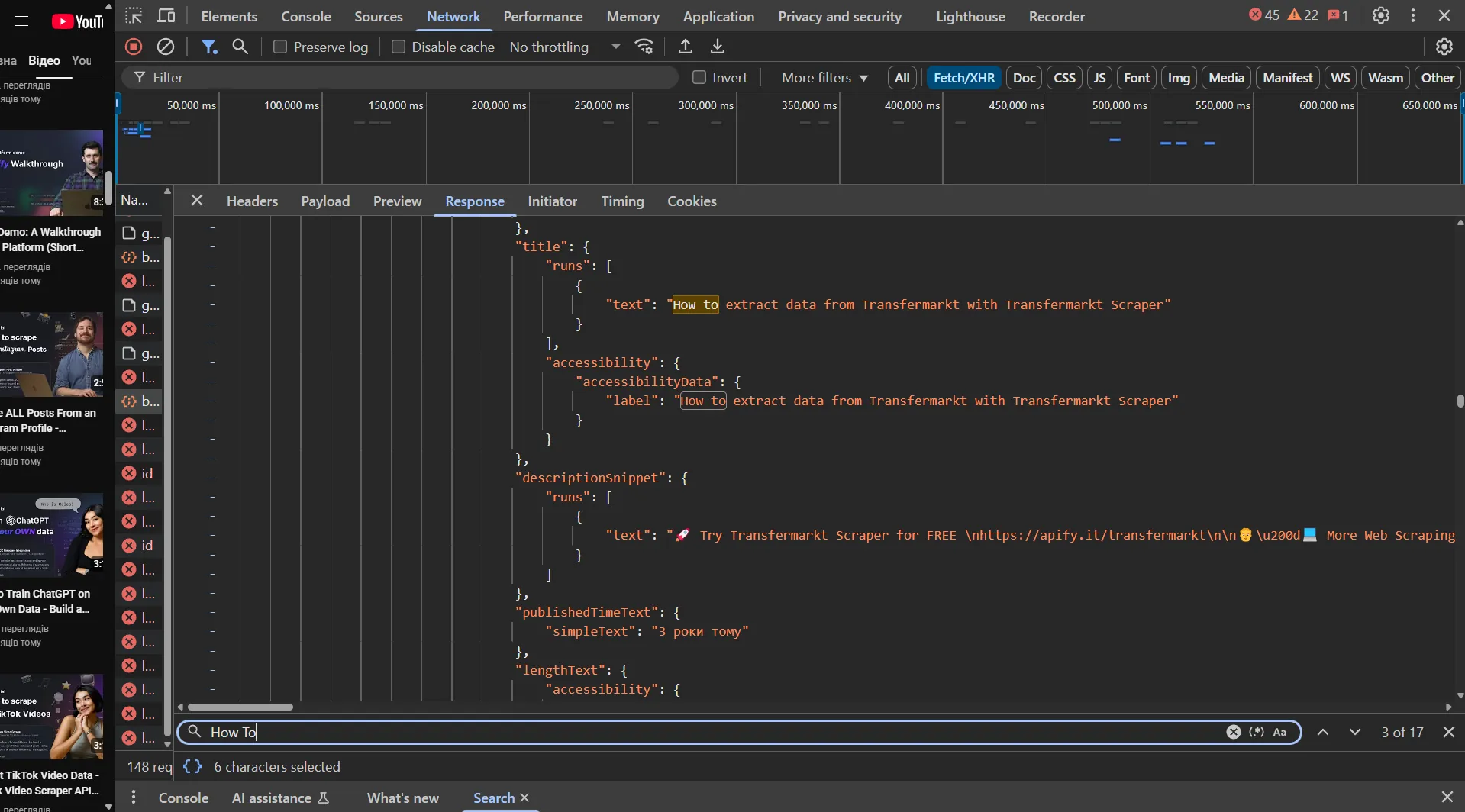Toggle the network filter funnel icon
The width and height of the screenshot is (1465, 812).
pyautogui.click(x=208, y=47)
